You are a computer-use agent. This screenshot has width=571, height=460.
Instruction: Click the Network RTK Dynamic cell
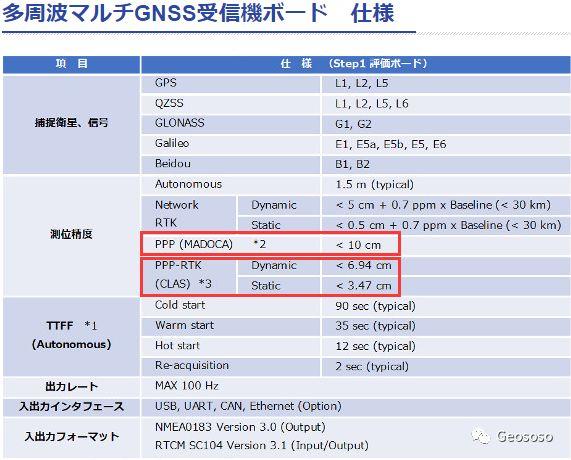(279, 205)
